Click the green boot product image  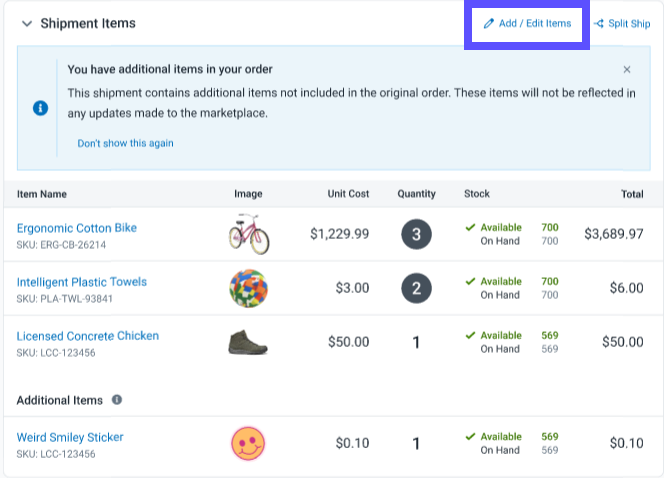[x=249, y=342]
